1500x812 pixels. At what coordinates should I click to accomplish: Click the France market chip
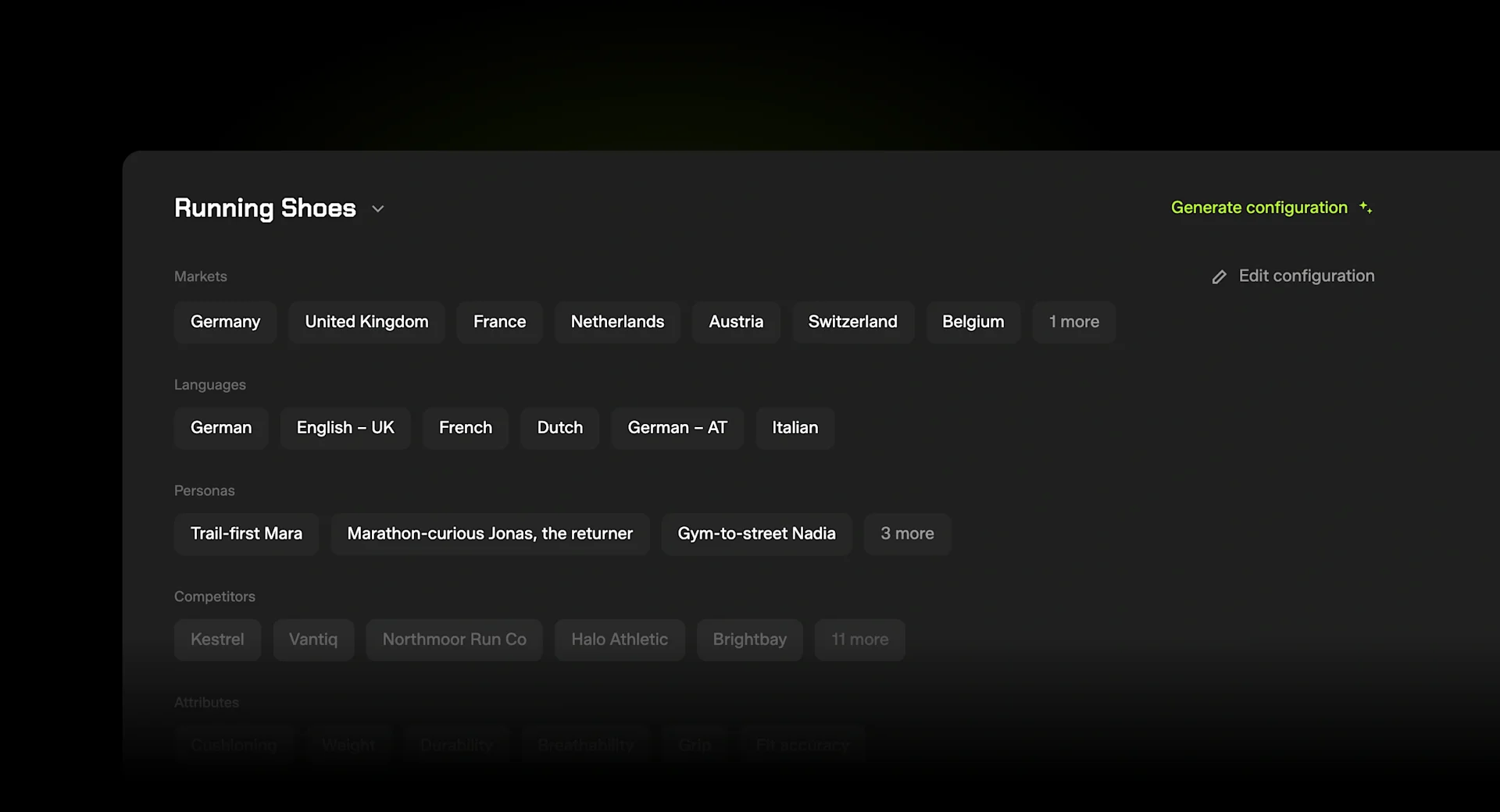[x=499, y=322]
